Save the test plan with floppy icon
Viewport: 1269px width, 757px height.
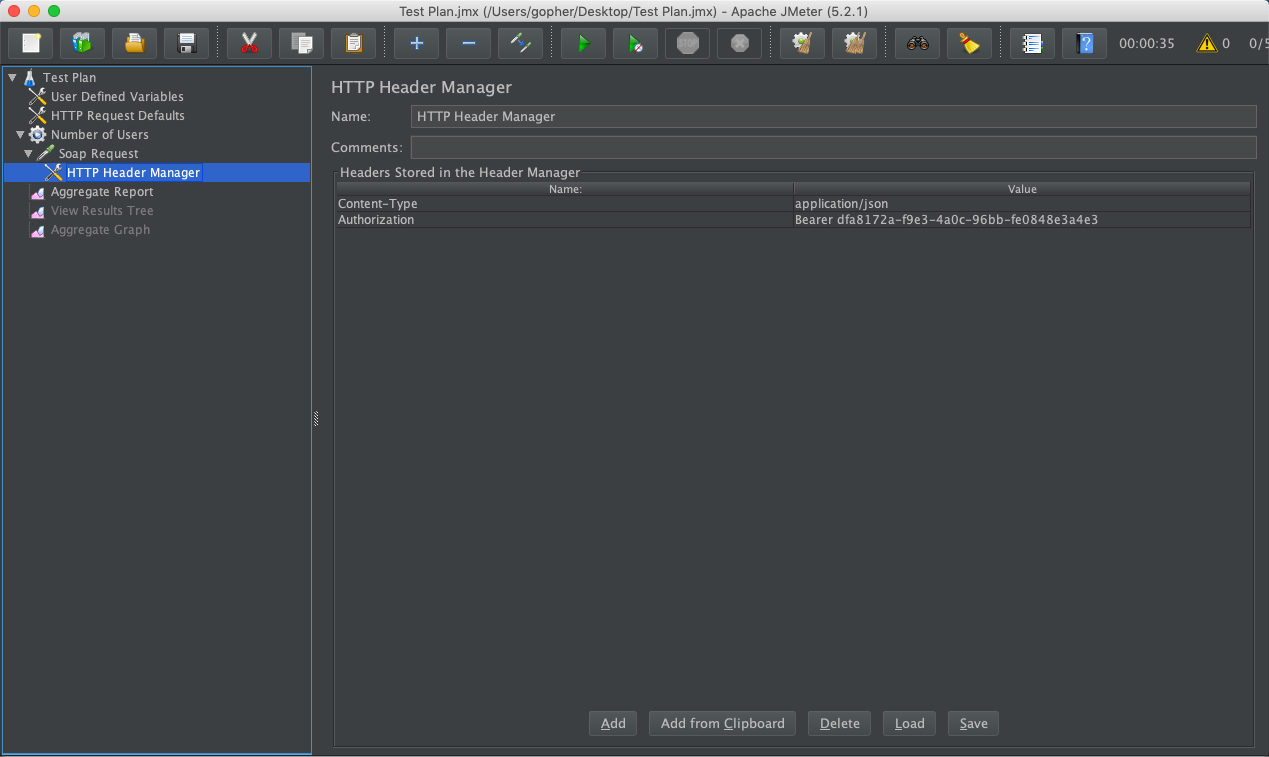click(186, 43)
